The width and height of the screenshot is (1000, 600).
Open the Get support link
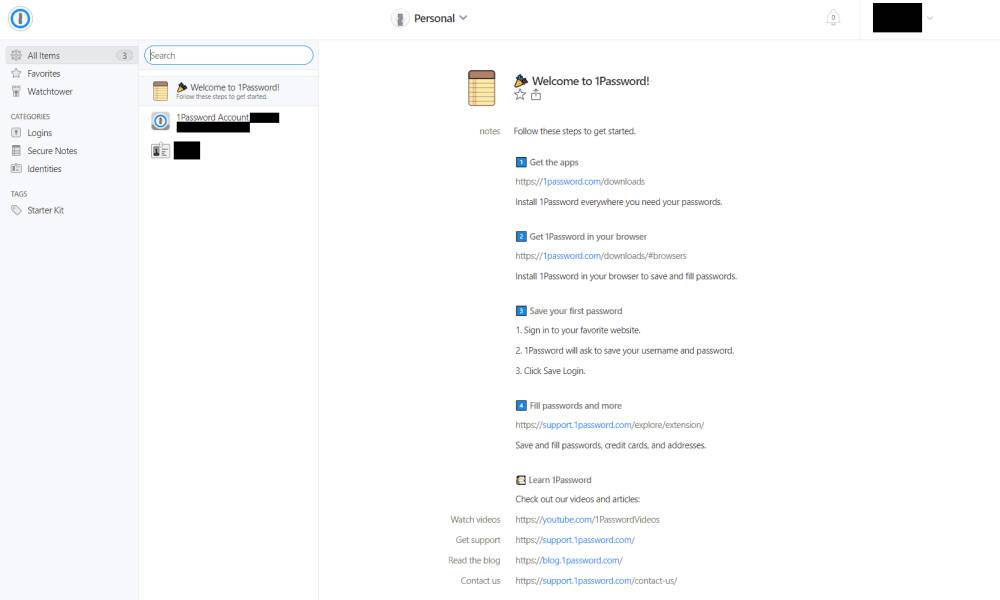click(x=575, y=540)
